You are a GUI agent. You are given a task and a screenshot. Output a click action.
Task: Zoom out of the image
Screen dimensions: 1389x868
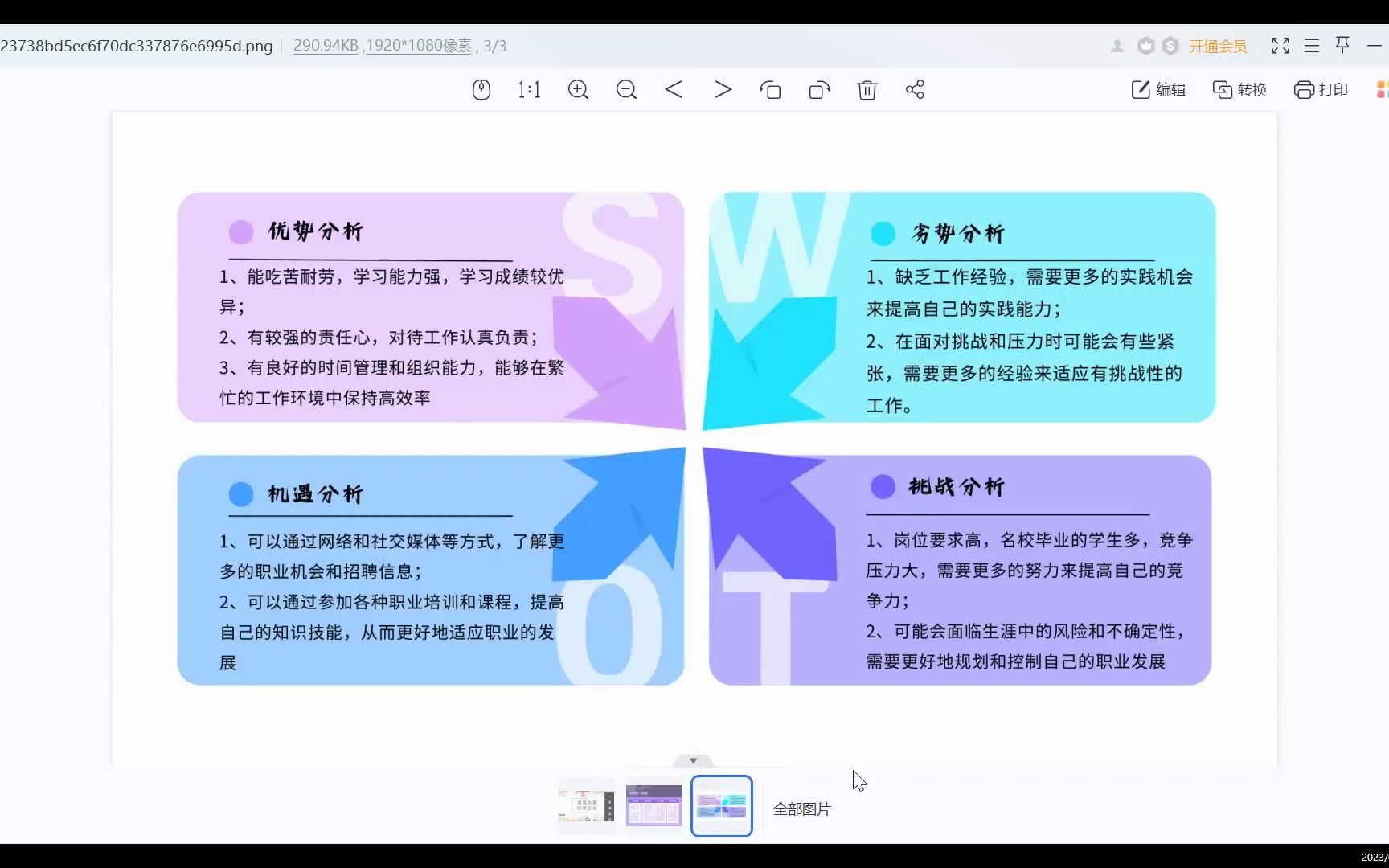(626, 89)
